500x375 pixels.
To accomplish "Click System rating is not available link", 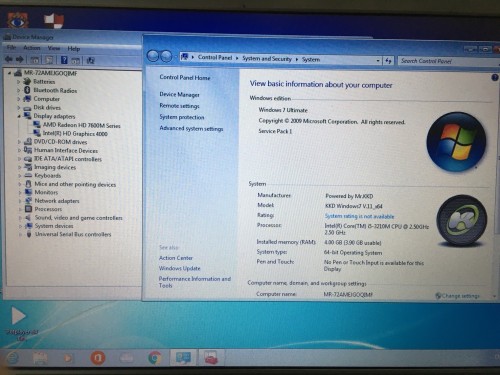I will tap(359, 216).
